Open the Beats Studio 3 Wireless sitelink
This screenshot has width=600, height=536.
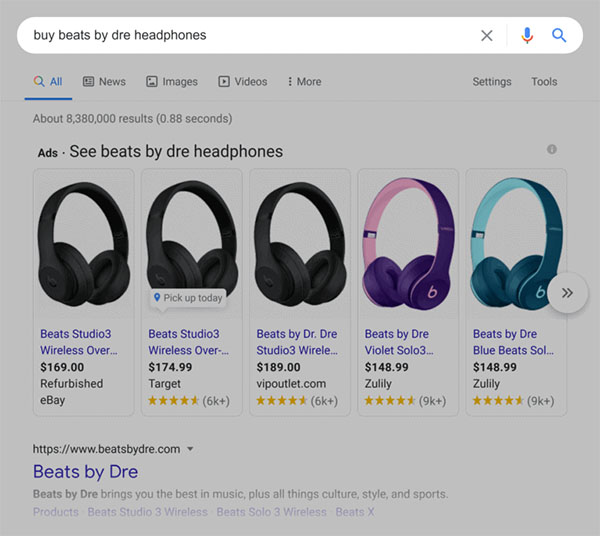click(147, 512)
